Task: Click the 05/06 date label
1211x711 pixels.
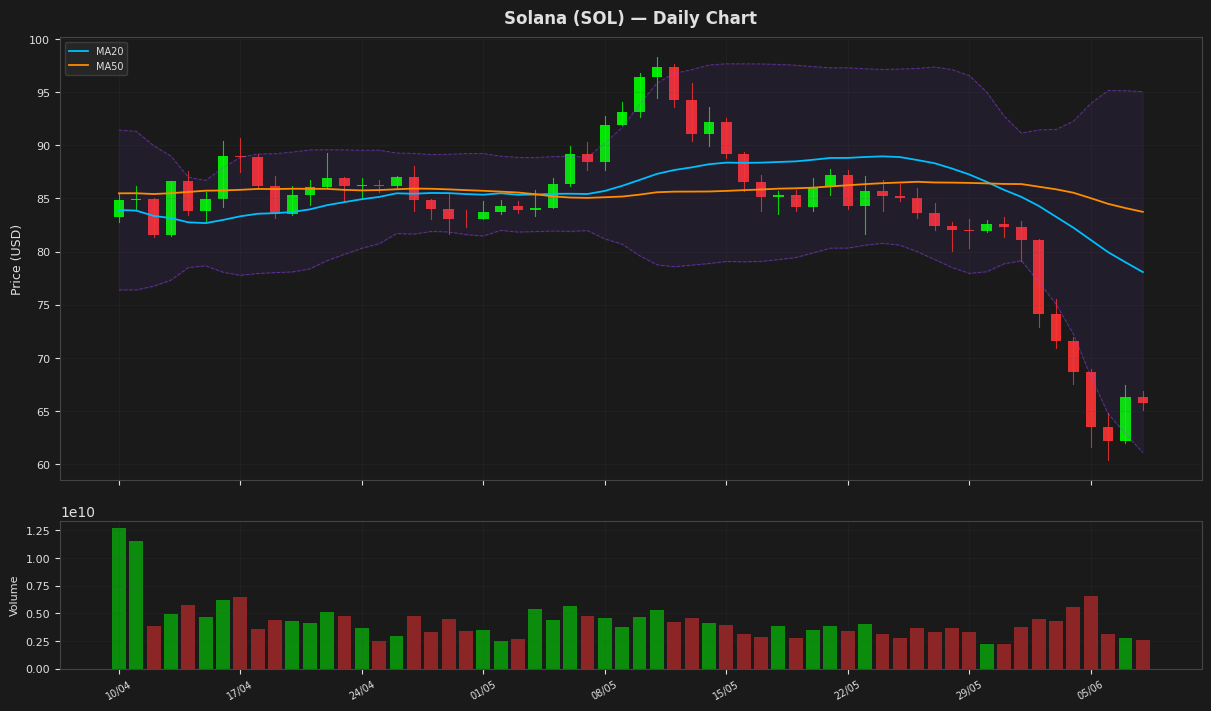Action: click(1090, 690)
